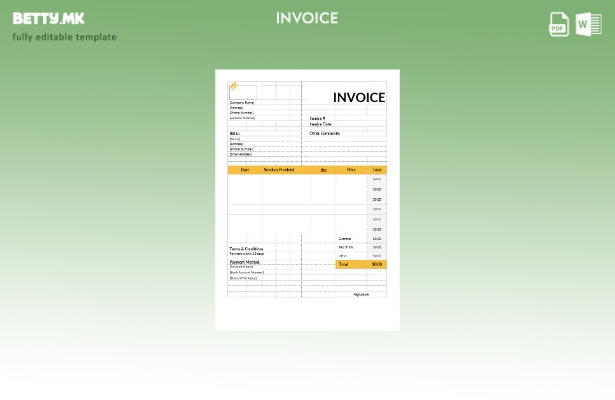Click the Invoice # field
This screenshot has height=400, width=615.
click(x=317, y=118)
